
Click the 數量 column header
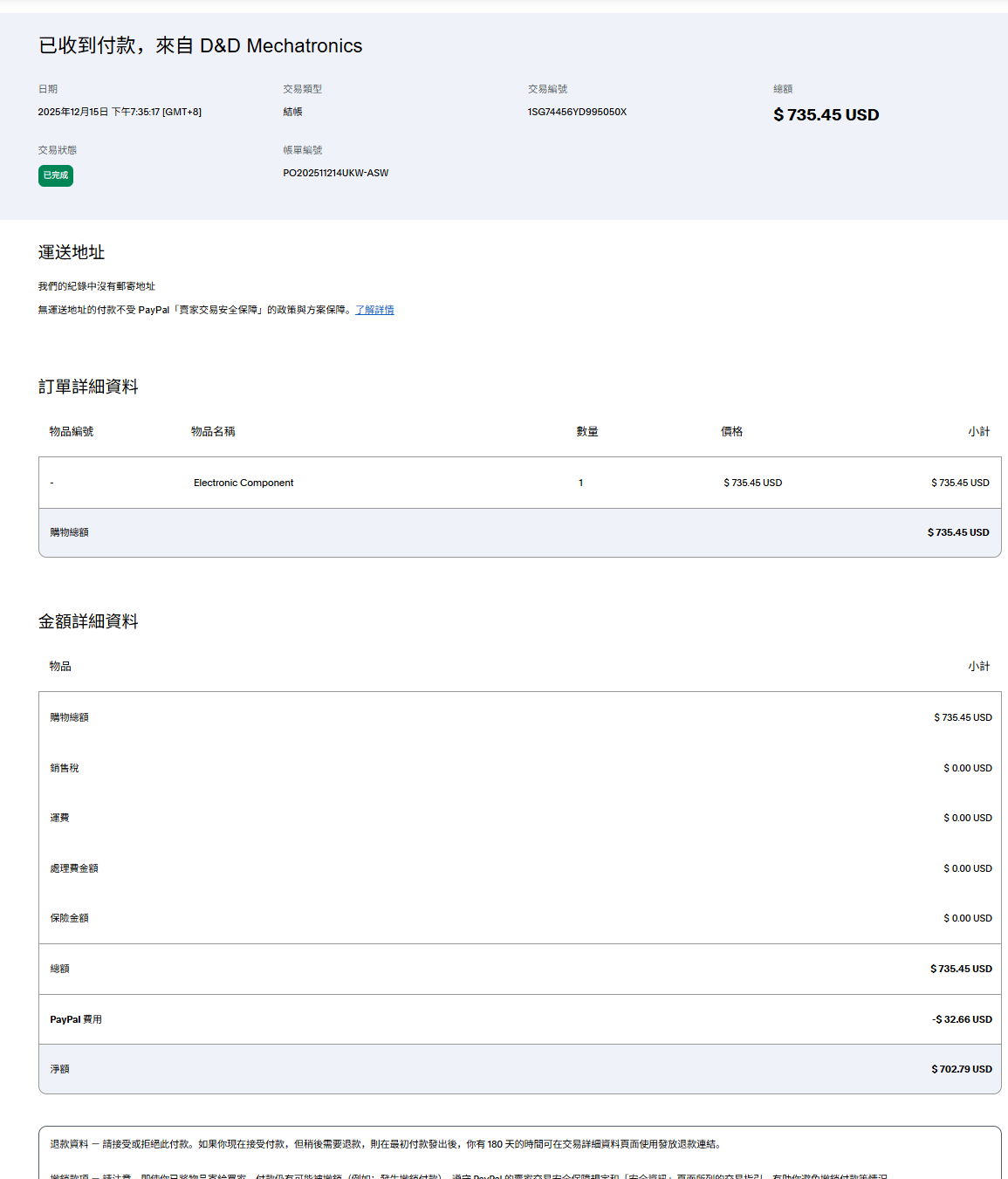pyautogui.click(x=587, y=431)
